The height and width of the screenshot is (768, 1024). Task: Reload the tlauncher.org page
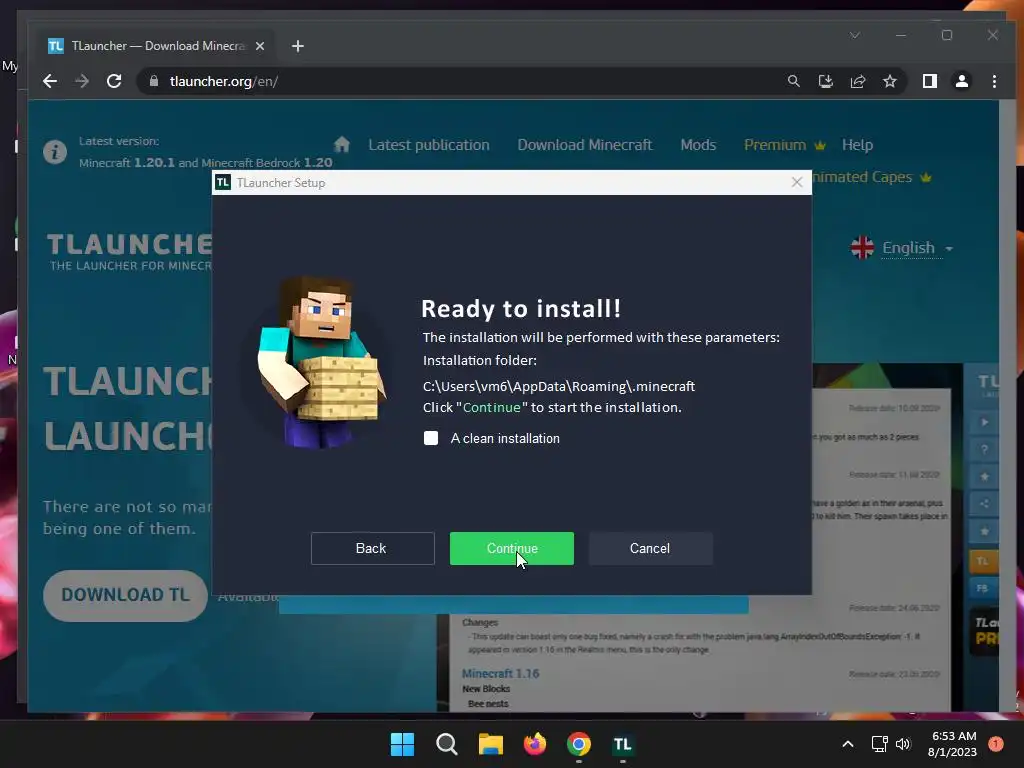coord(114,81)
